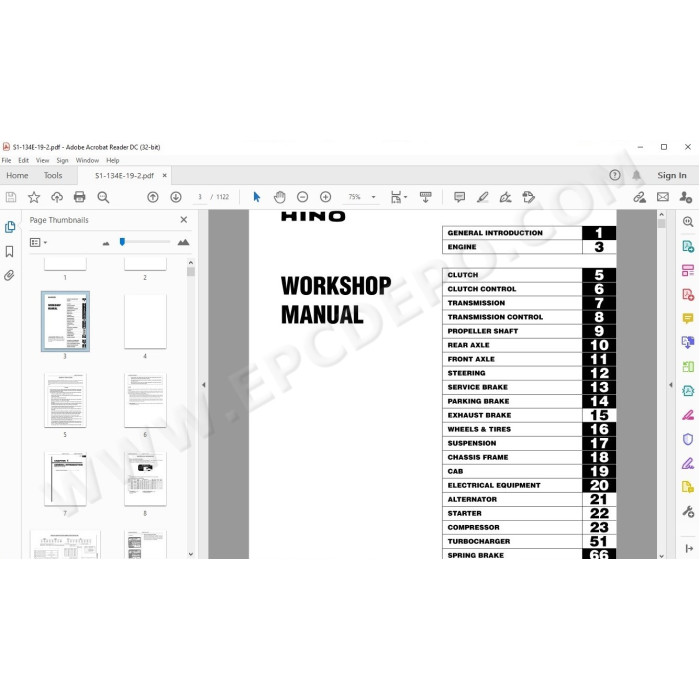This screenshot has width=700, height=700.
Task: Click the cloud upload icon
Action: click(57, 197)
